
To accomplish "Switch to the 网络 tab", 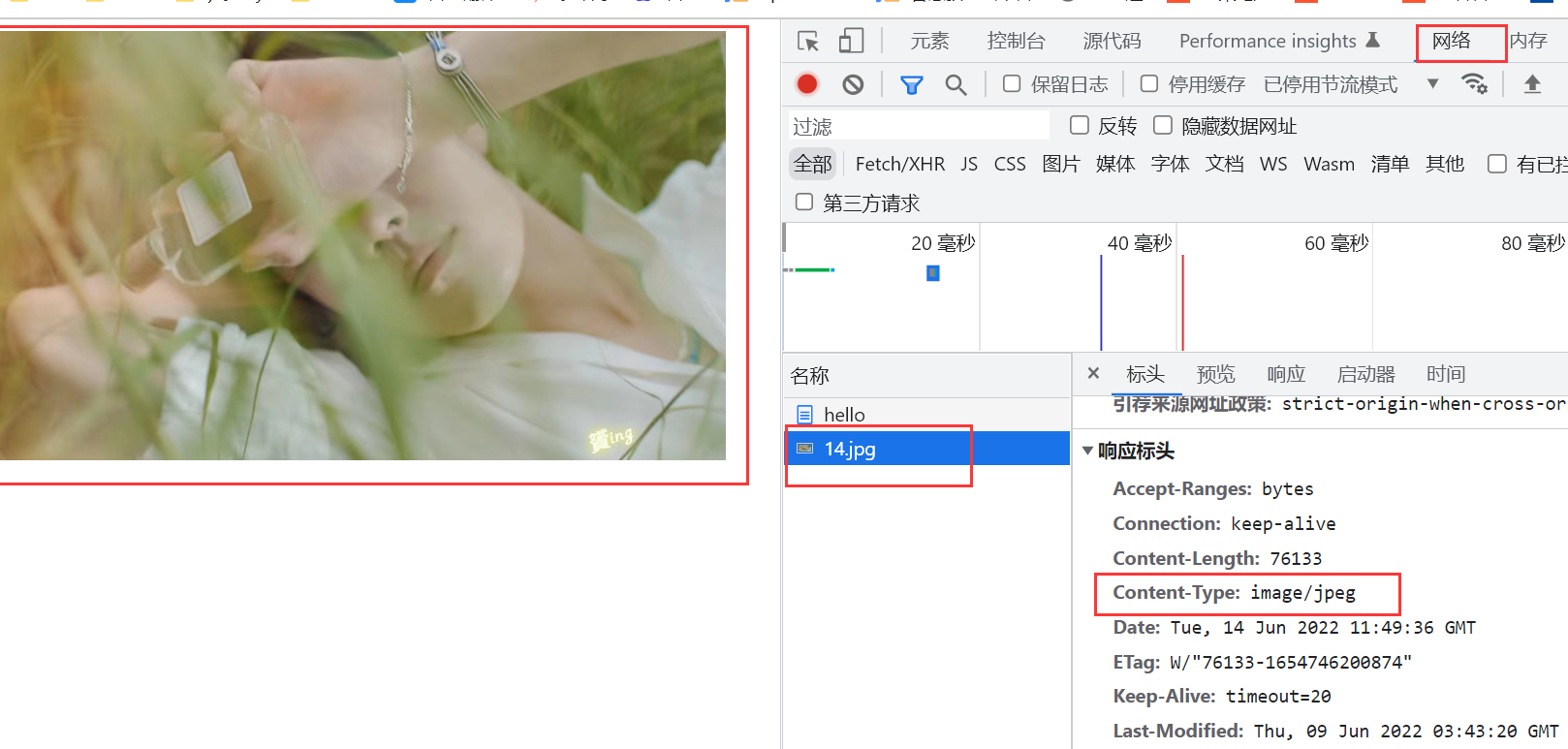I will pos(1451,41).
